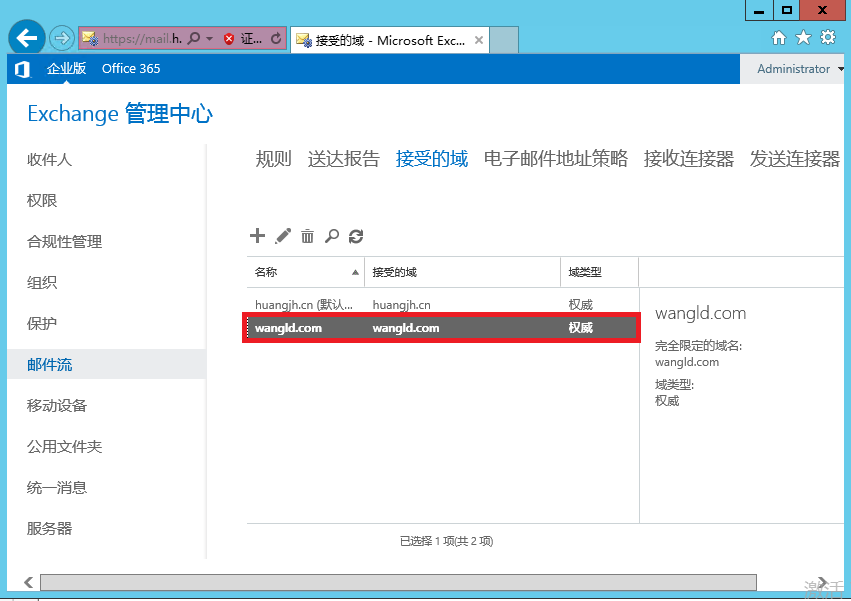Open the 接收连接器 tab
Image resolution: width=851 pixels, height=601 pixels.
tap(689, 158)
